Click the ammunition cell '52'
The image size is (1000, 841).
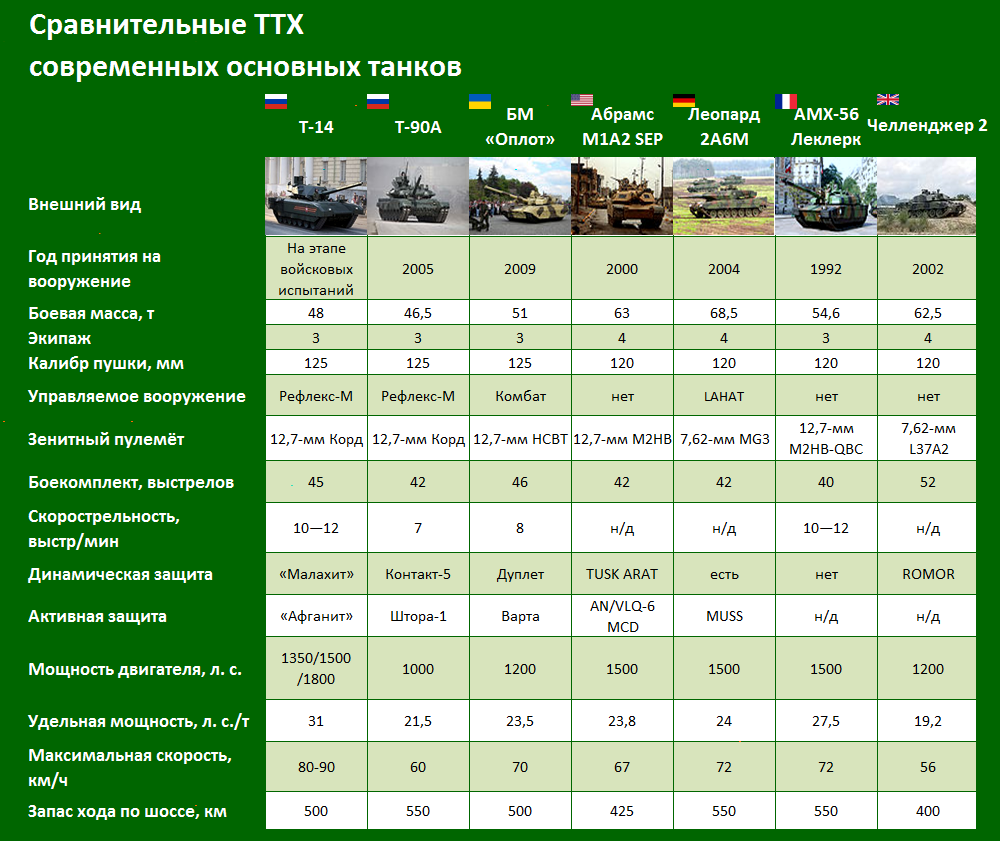coord(927,482)
